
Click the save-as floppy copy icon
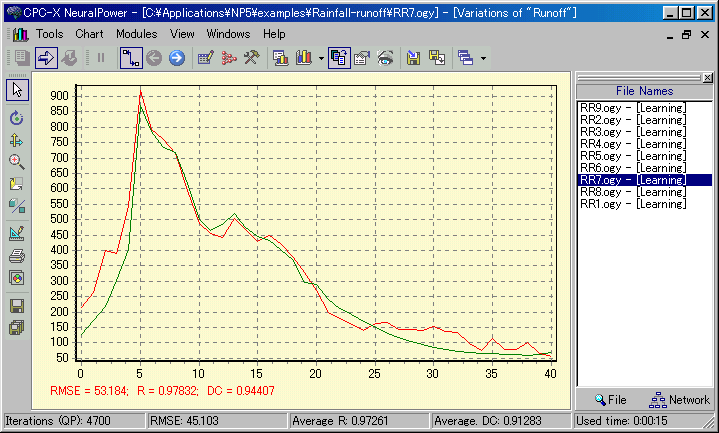coord(437,58)
